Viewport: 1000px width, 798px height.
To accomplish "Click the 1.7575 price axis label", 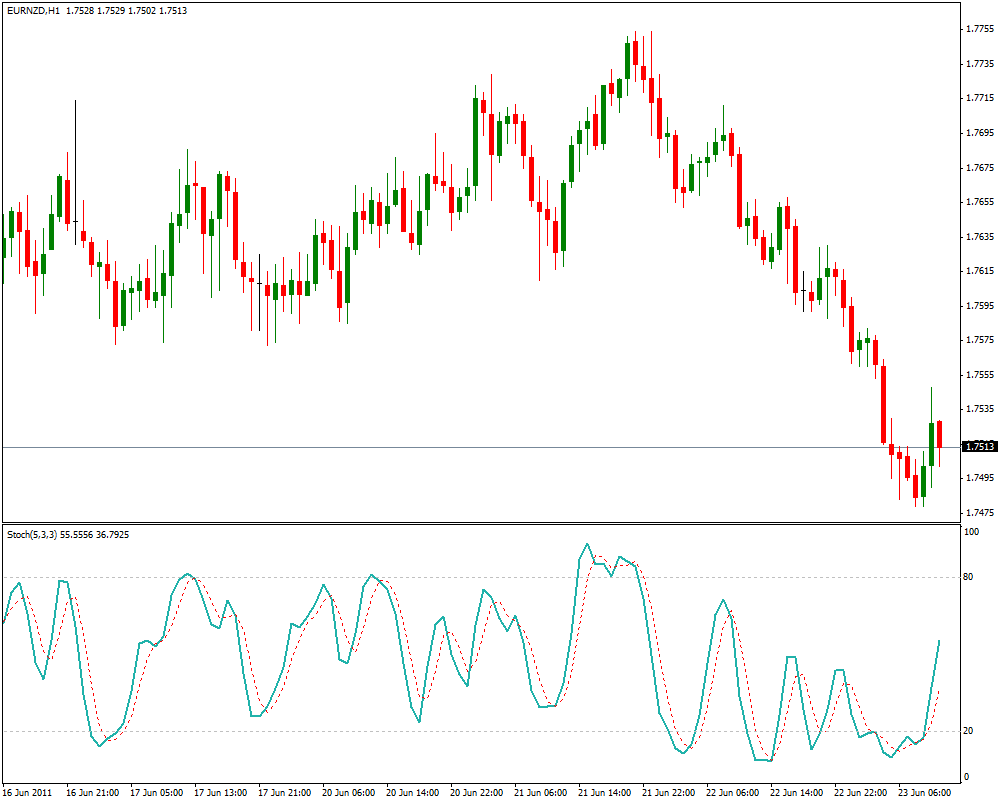I will pos(980,340).
